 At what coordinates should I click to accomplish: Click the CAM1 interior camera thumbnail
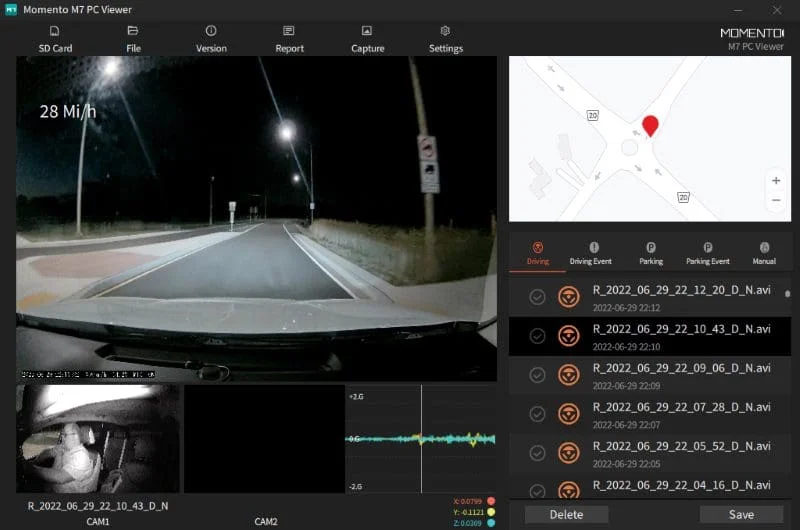97,439
